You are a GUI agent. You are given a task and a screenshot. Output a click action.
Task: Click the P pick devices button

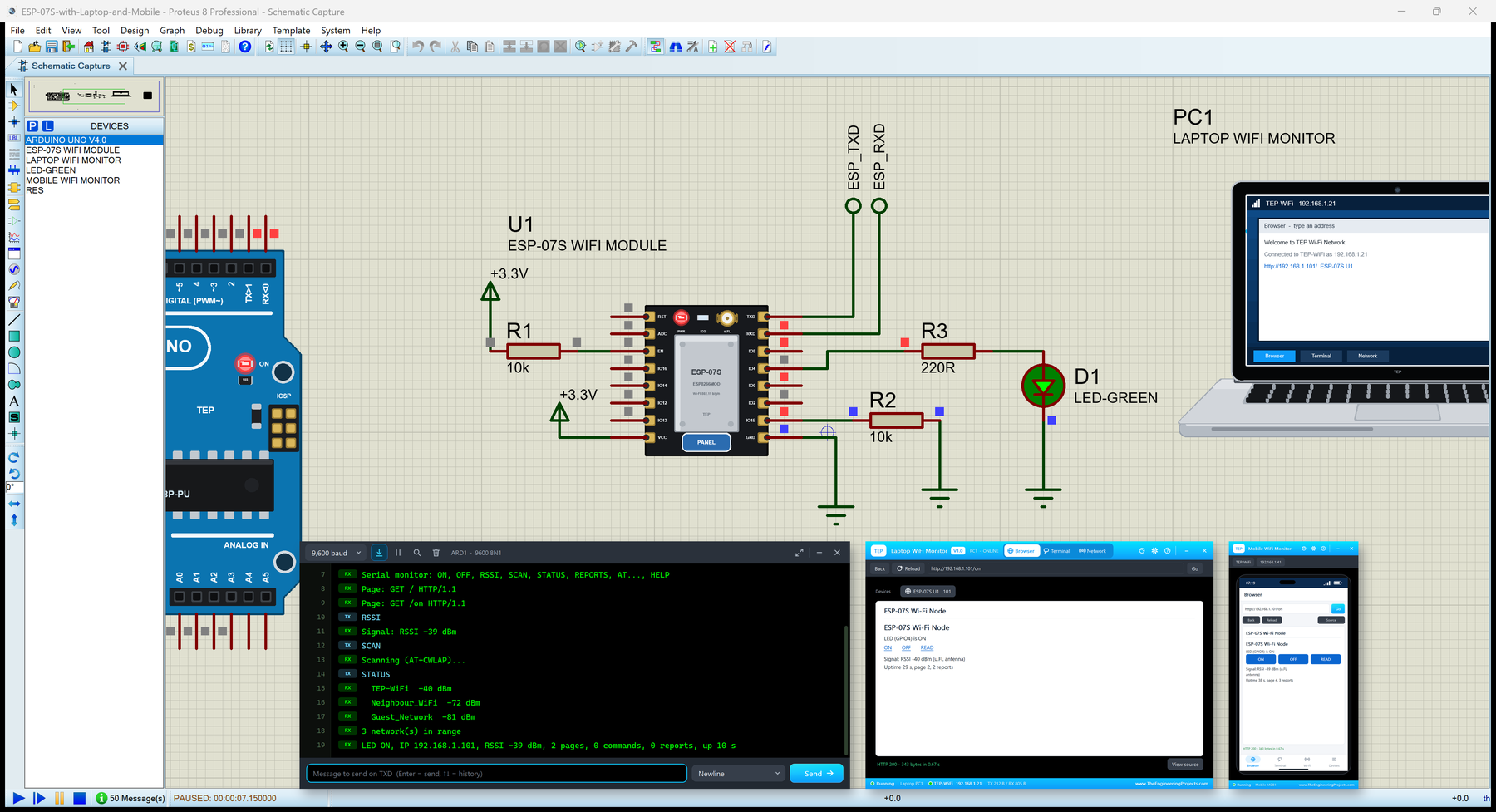(32, 125)
